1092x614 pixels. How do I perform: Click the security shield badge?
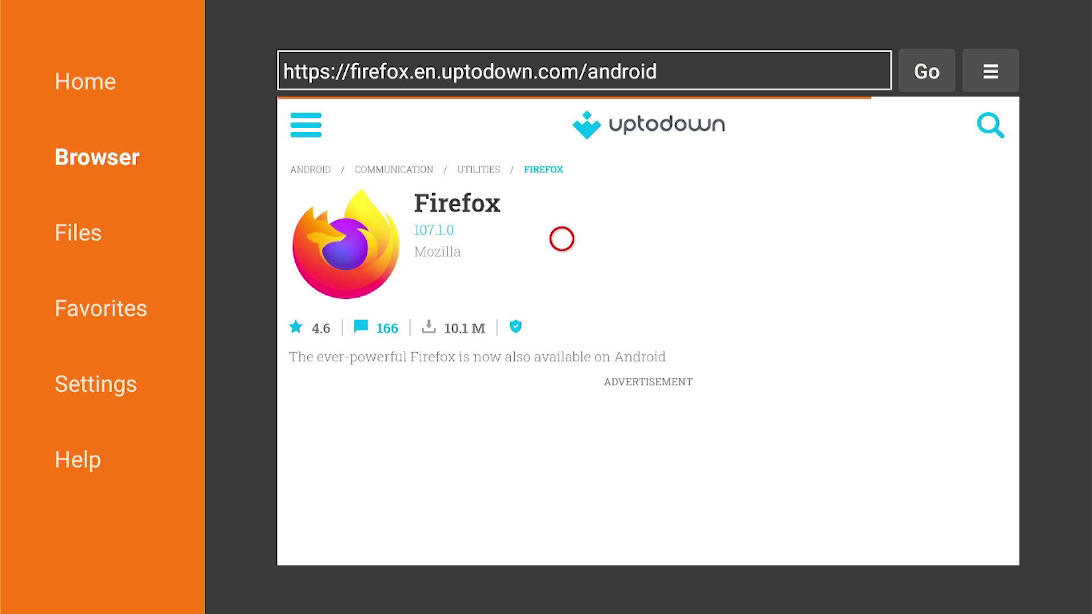(515, 326)
